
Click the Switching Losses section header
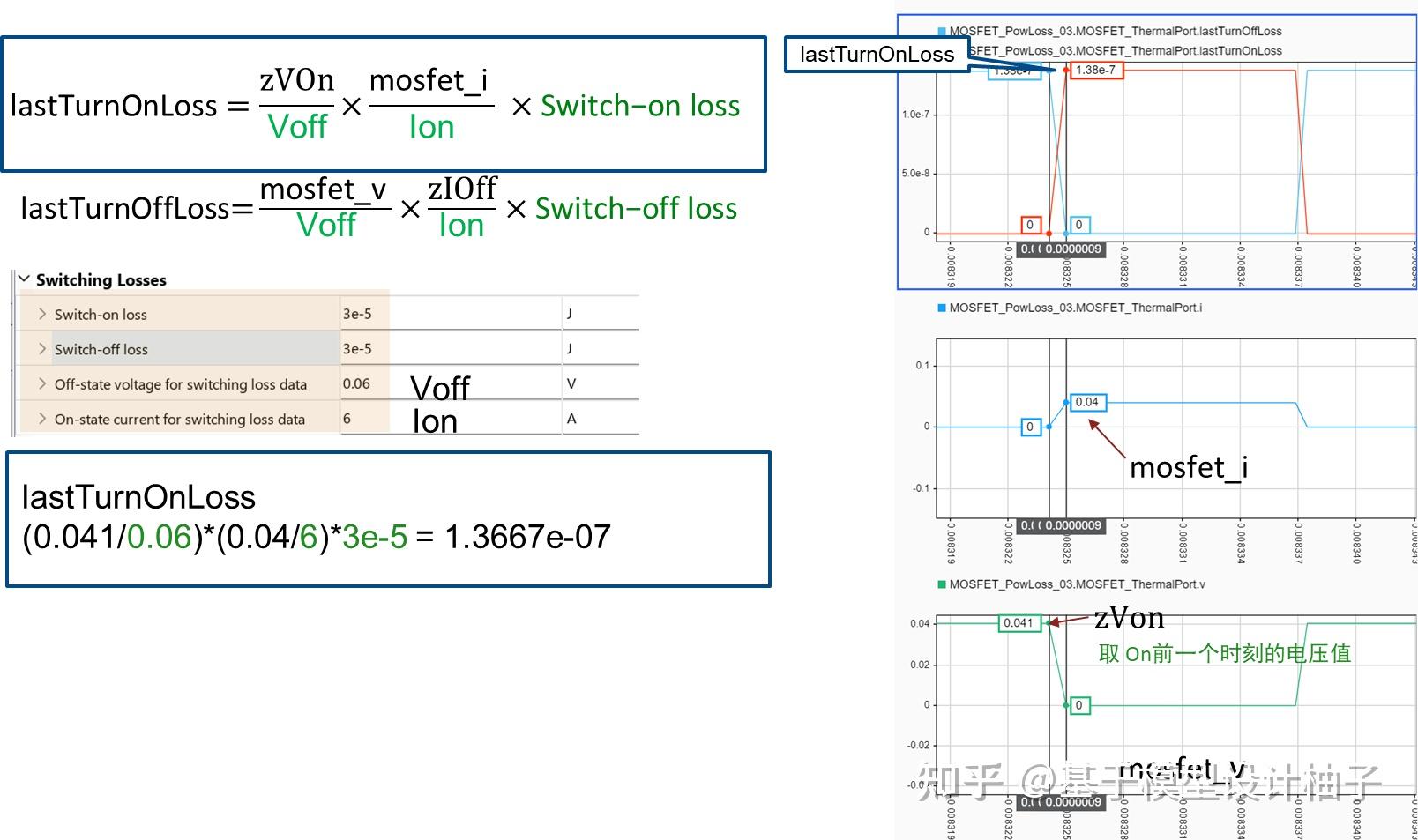point(101,280)
